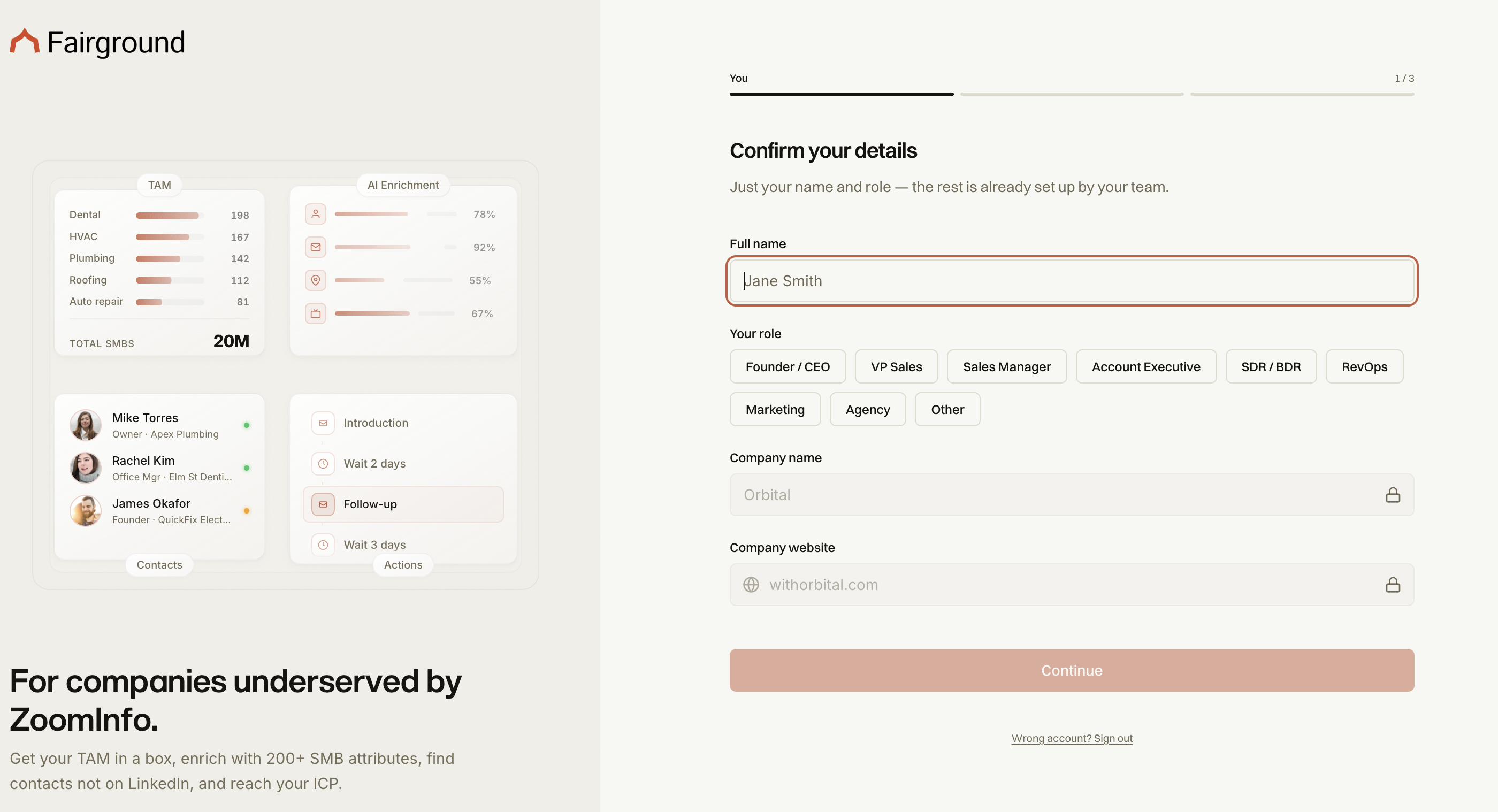Select the SDR / BDR role
This screenshot has height=812, width=1498.
click(1271, 367)
